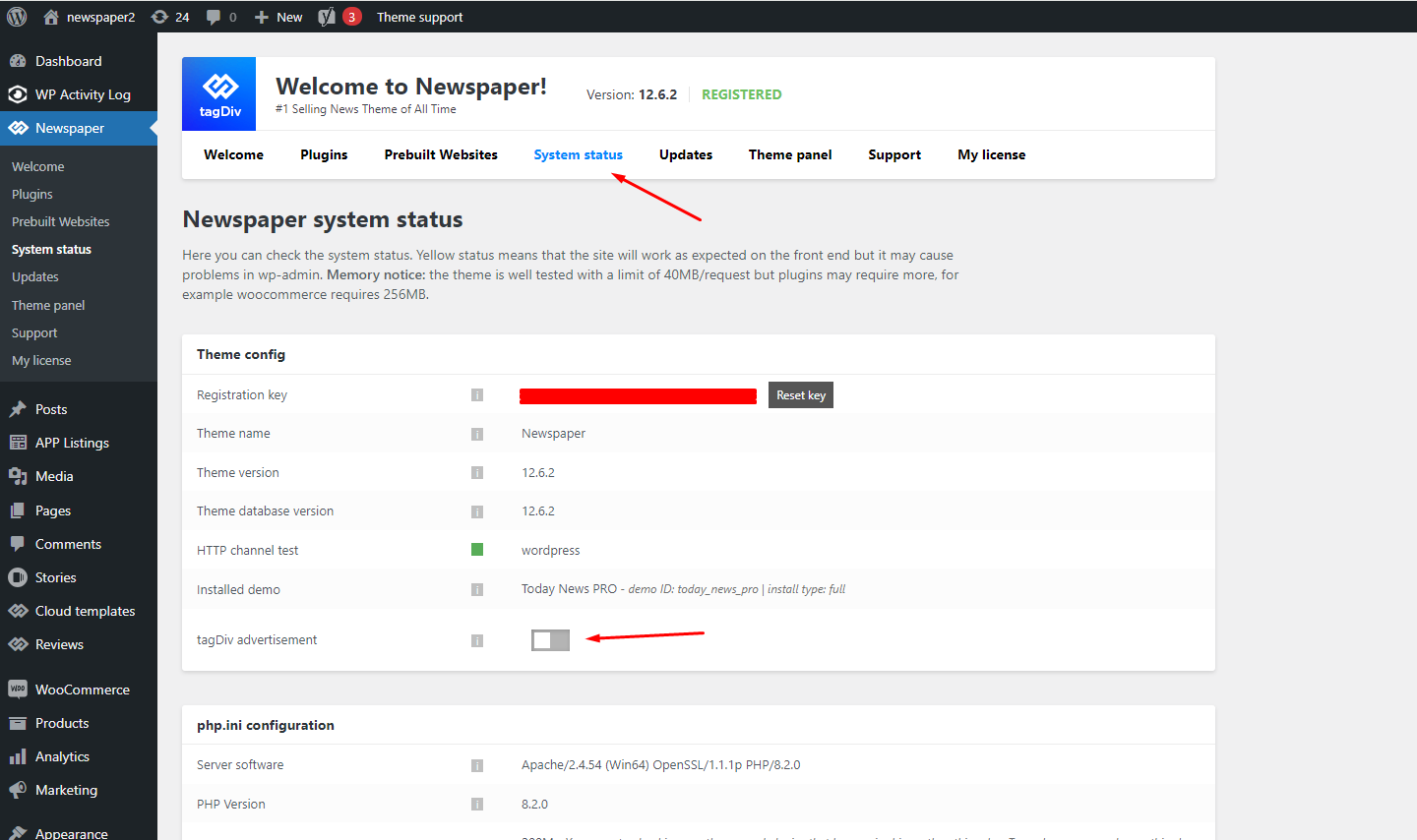1417x840 pixels.
Task: Click the updates icon showing 24
Action: point(159,17)
